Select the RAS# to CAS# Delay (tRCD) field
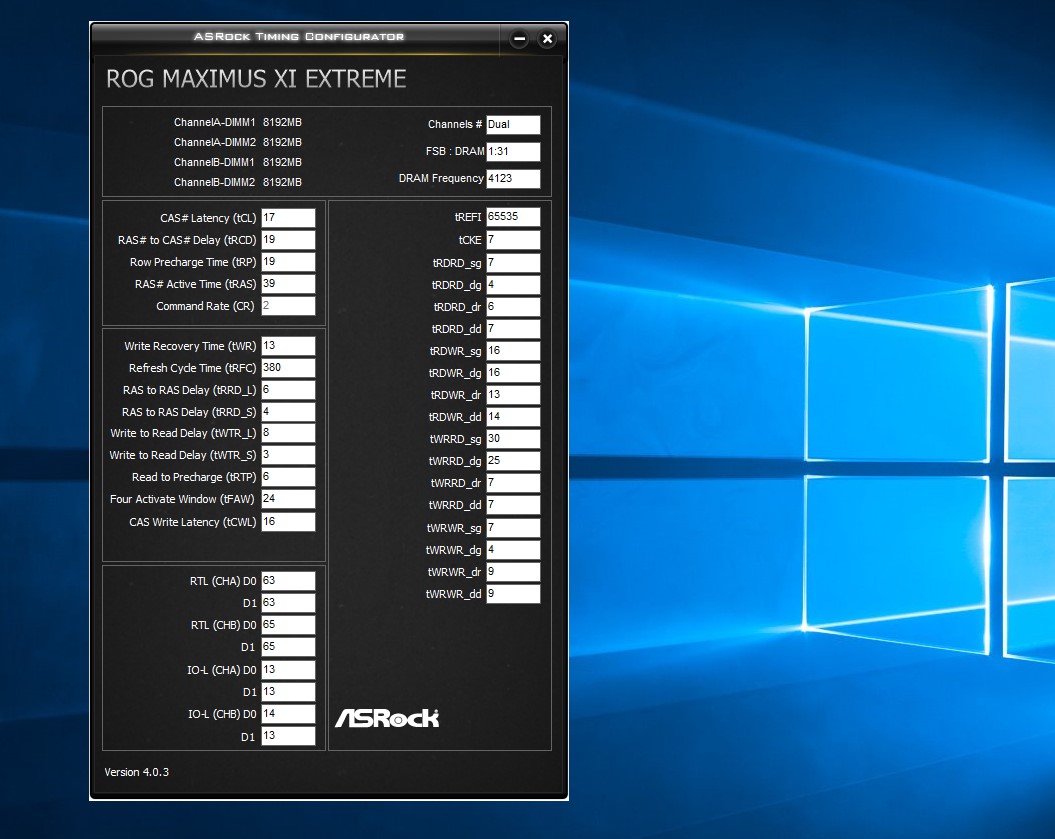This screenshot has width=1055, height=839. (x=288, y=240)
